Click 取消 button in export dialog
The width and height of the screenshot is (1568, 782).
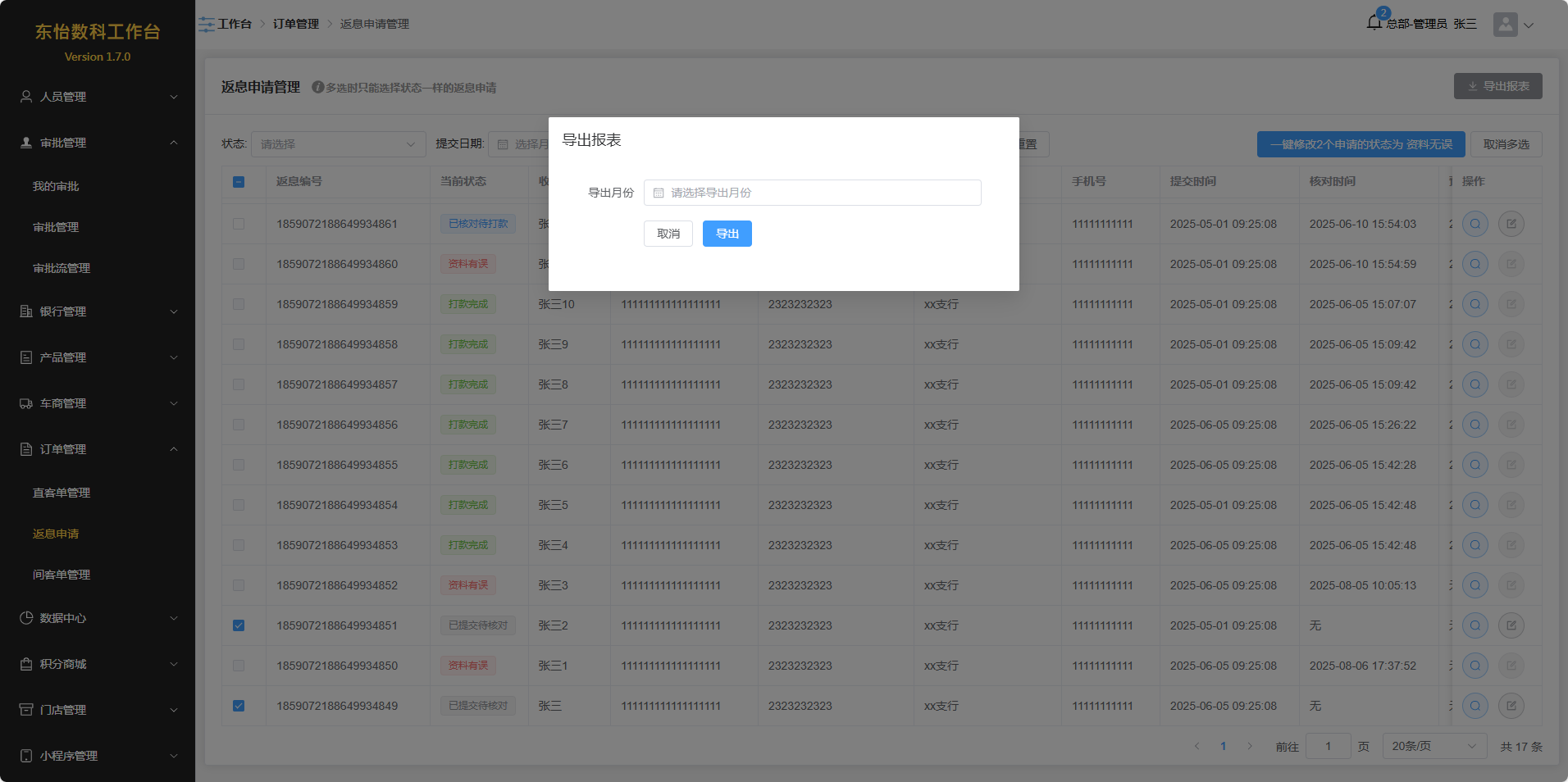pos(668,234)
